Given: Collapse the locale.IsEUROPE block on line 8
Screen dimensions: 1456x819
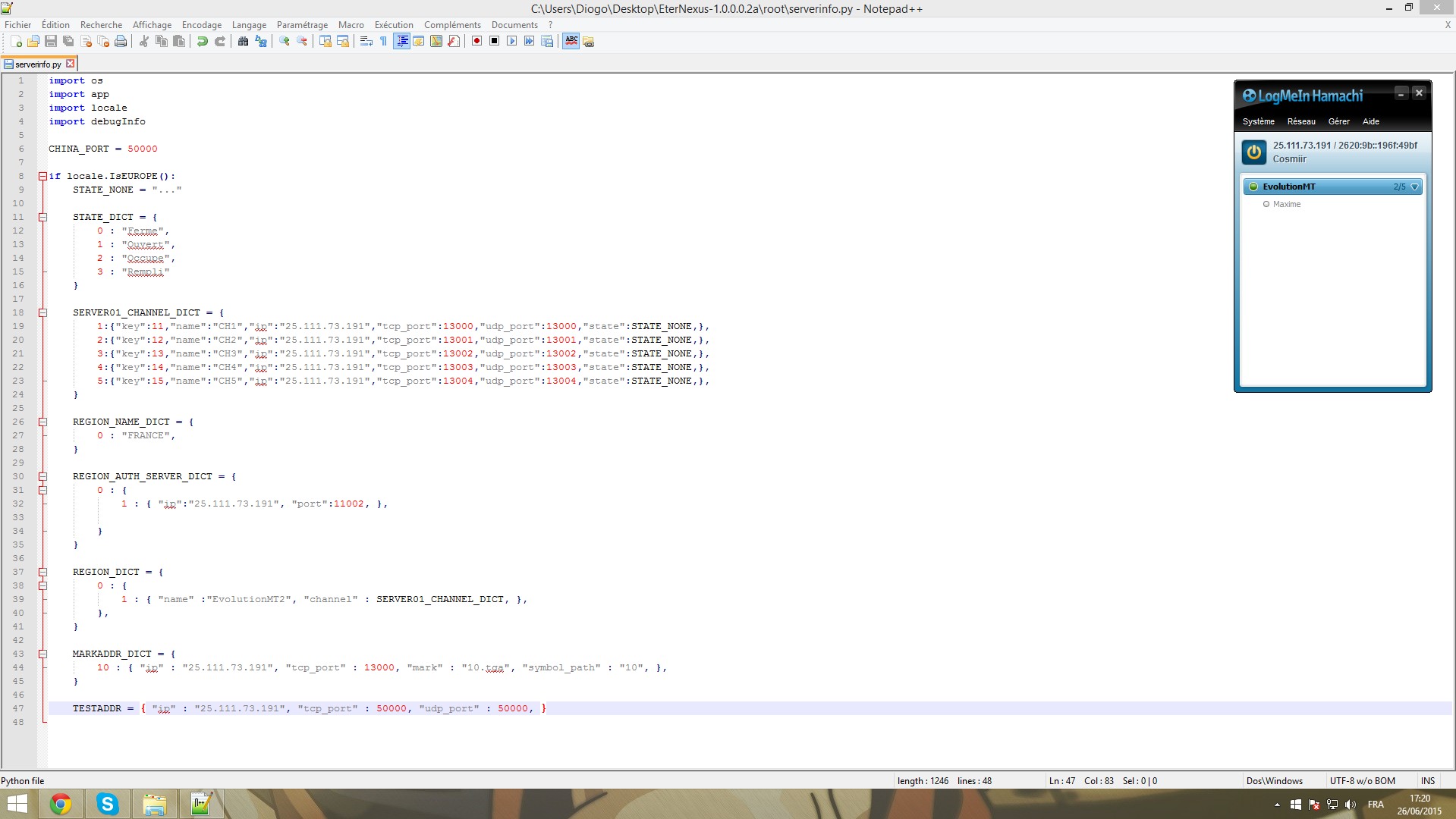Looking at the screenshot, I should coord(43,176).
